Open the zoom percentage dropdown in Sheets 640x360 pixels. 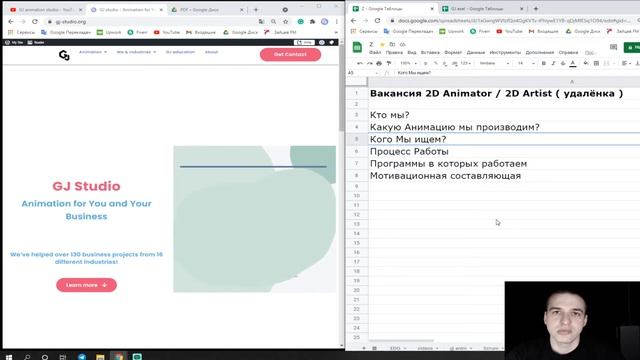[408, 63]
